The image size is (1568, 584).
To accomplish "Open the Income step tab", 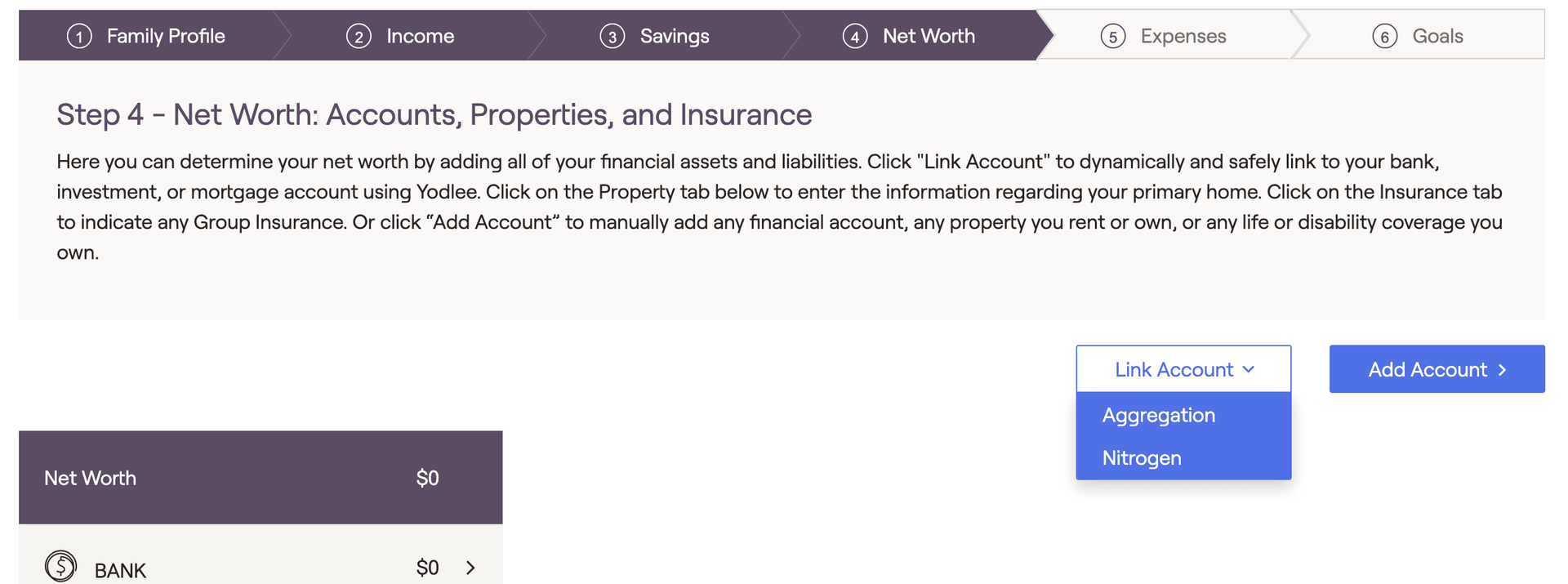I will (x=420, y=36).
